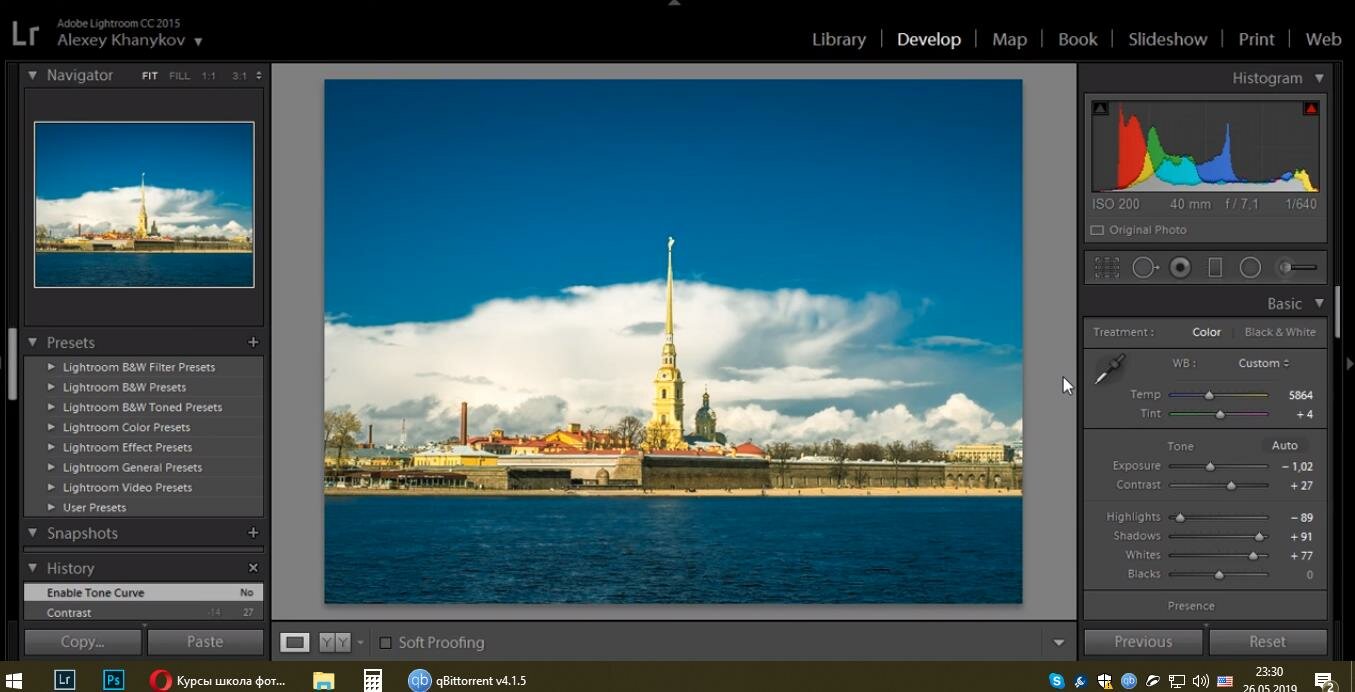Click the Lr logo identity plate

point(25,33)
